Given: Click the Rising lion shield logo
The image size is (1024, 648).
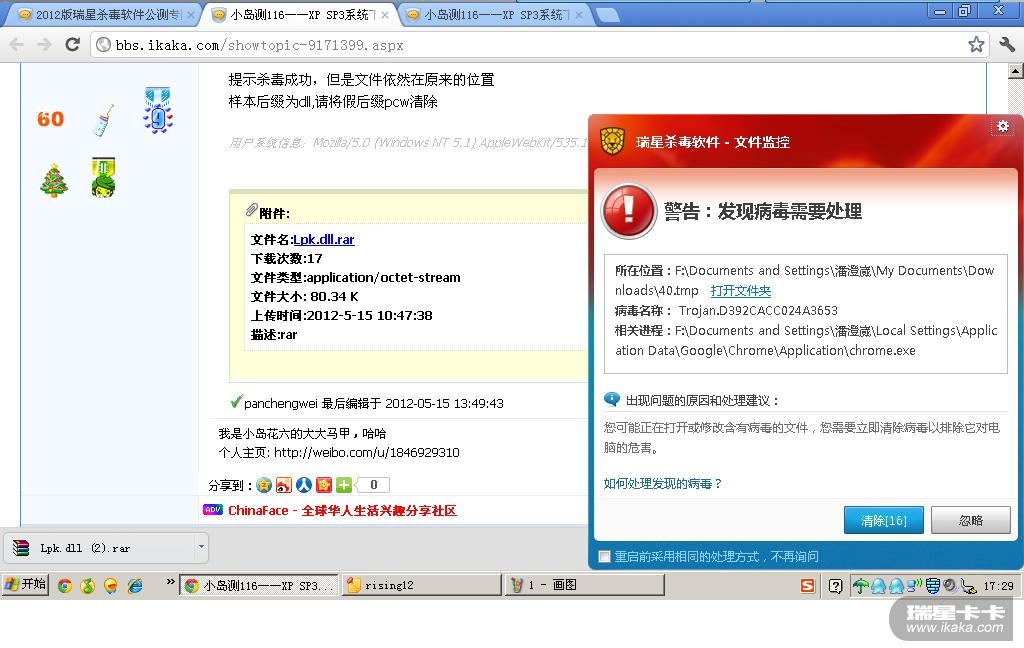Looking at the screenshot, I should click(612, 141).
